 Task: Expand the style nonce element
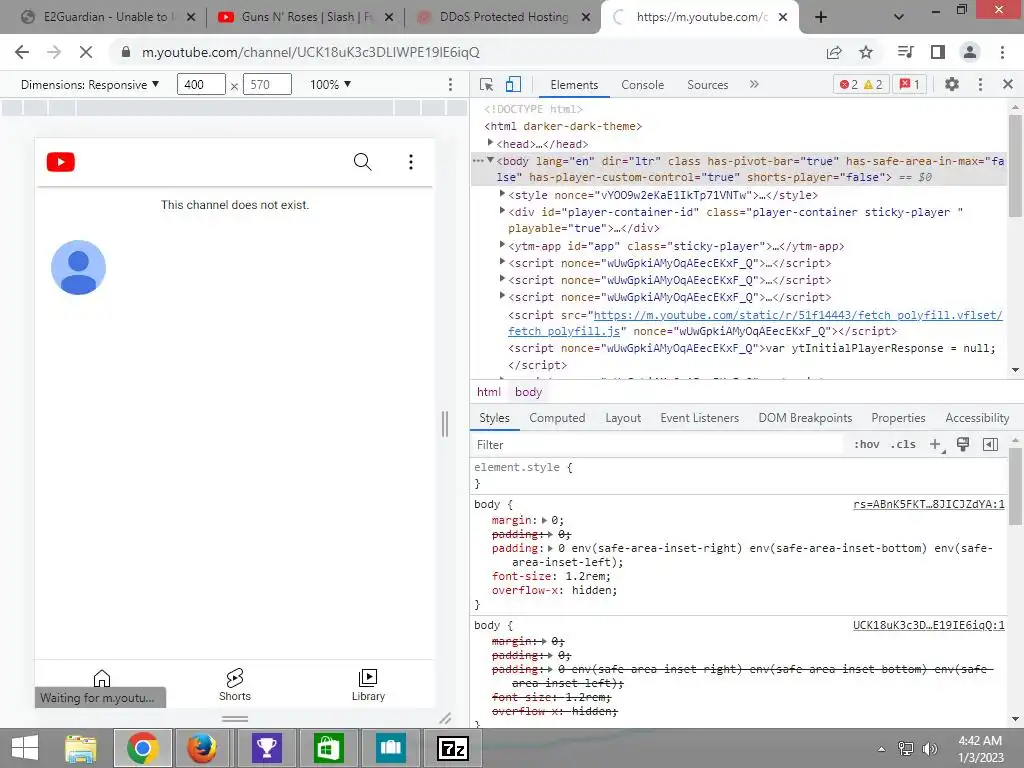502,193
